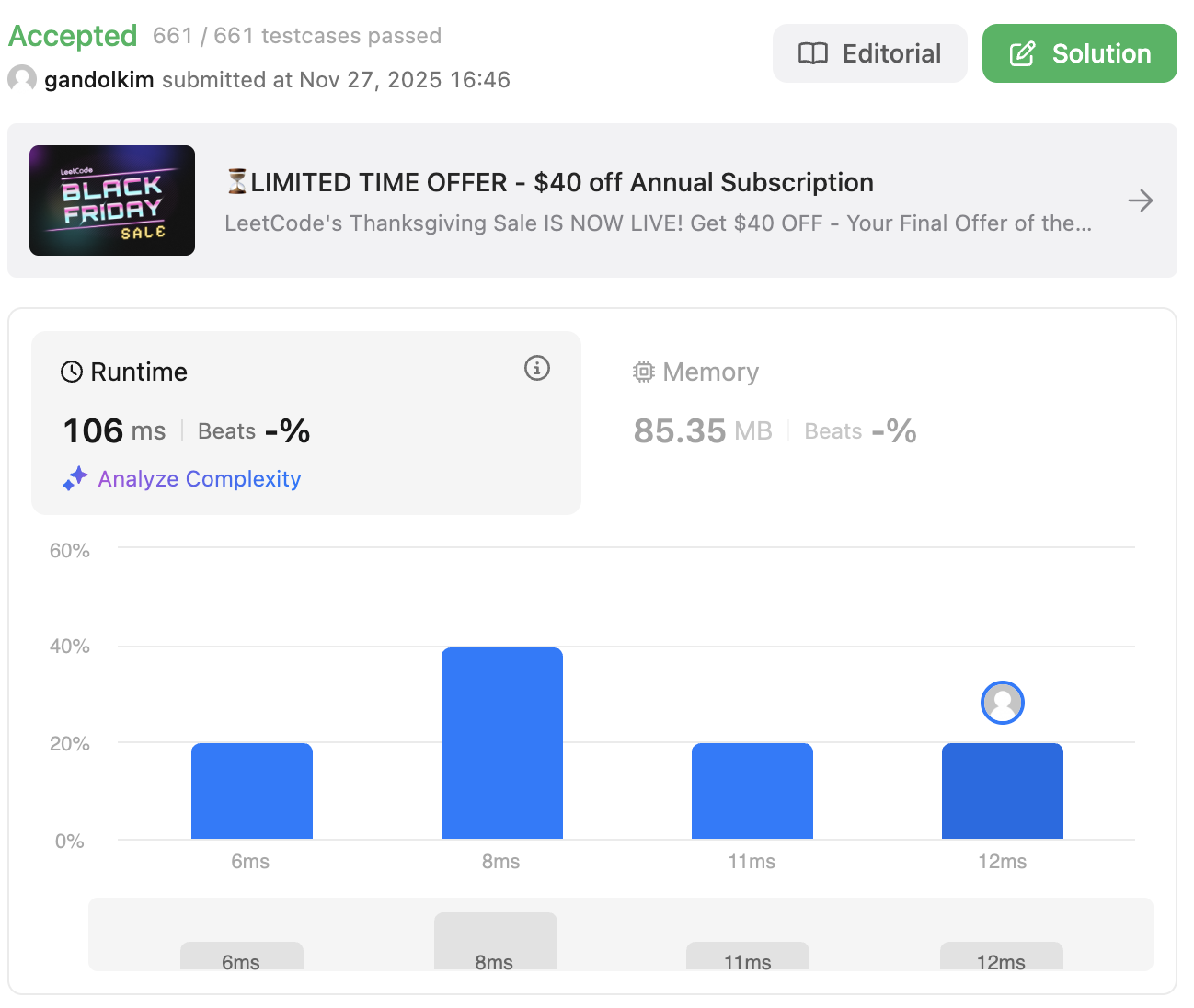Click Analyze Complexity link

199,479
